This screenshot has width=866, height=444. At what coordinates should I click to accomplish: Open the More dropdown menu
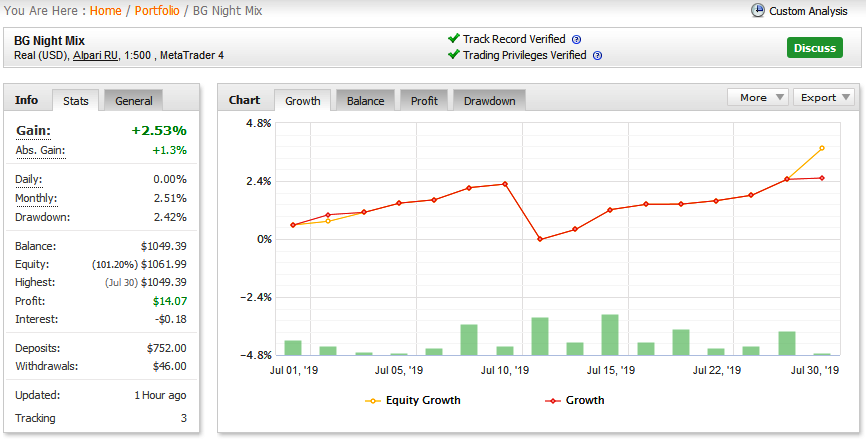[758, 97]
